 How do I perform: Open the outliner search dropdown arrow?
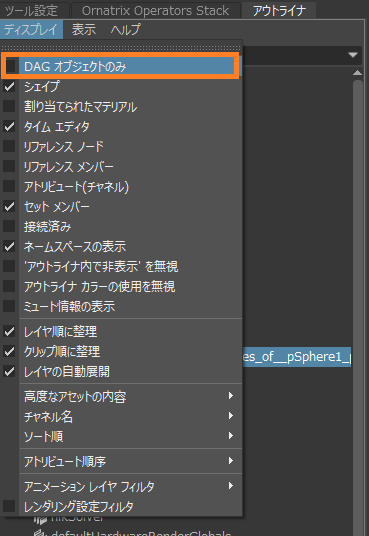point(353,55)
